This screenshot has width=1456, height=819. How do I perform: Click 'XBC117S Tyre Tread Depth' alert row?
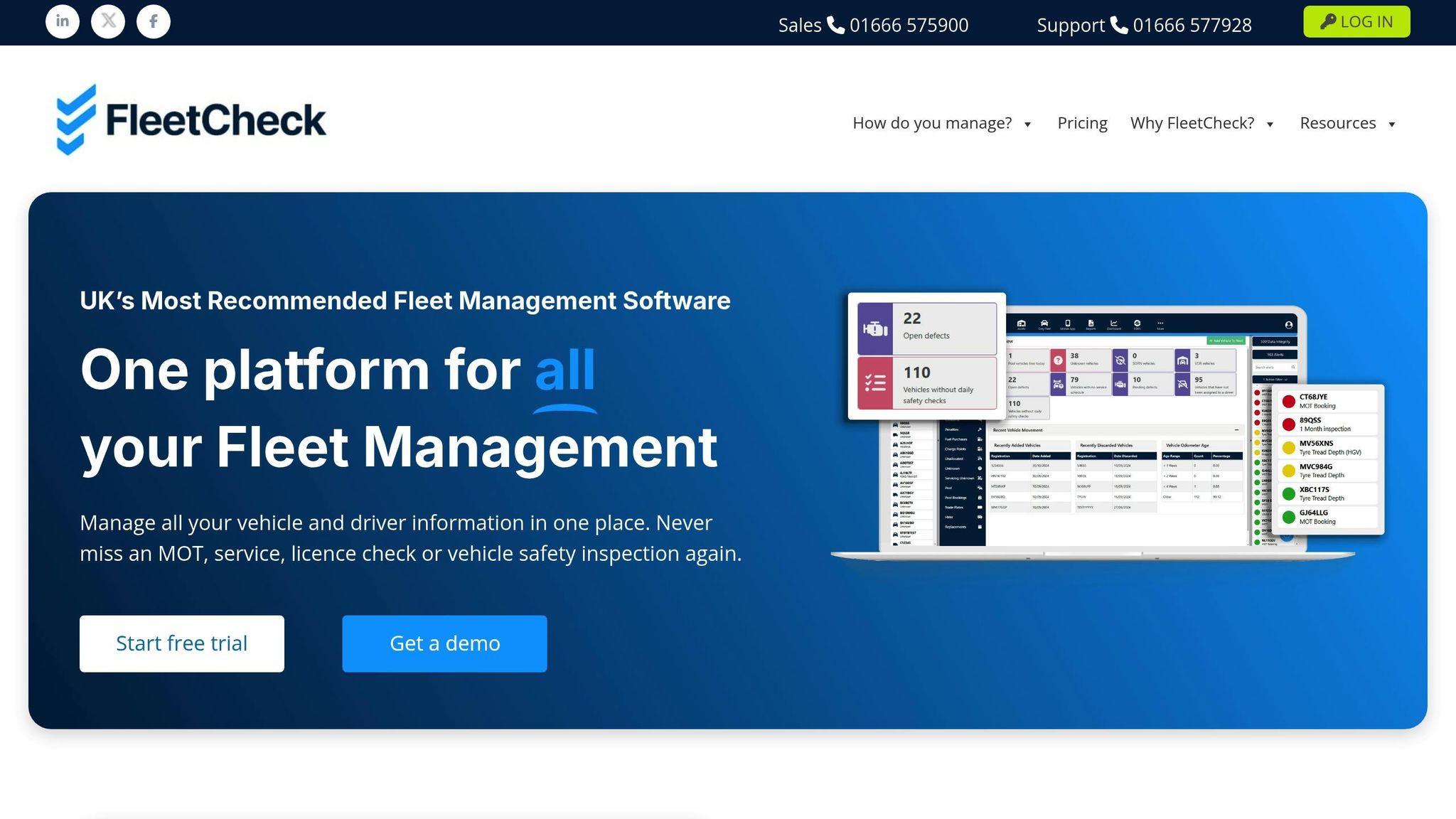pos(1329,493)
